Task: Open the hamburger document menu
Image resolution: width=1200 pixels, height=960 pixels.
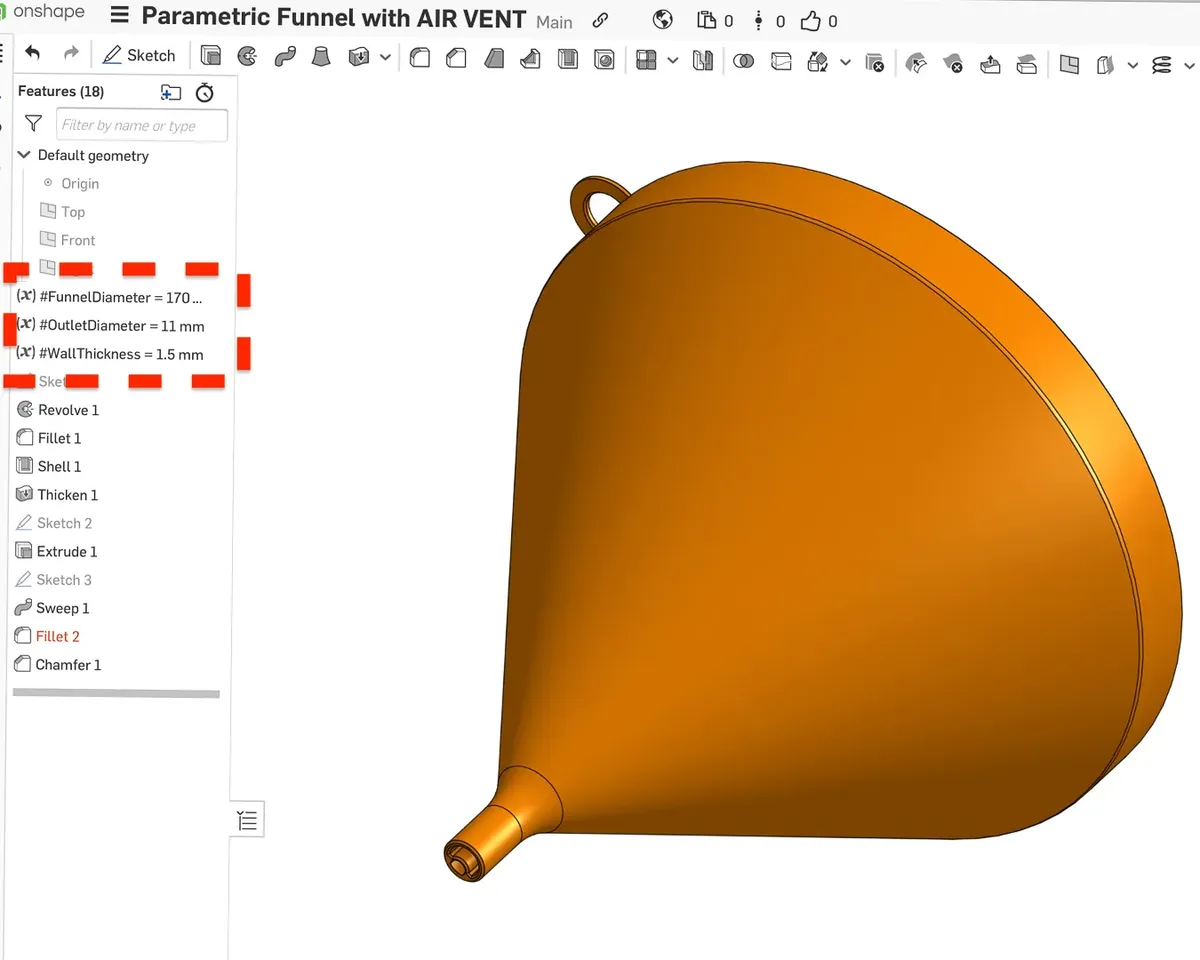Action: point(119,17)
